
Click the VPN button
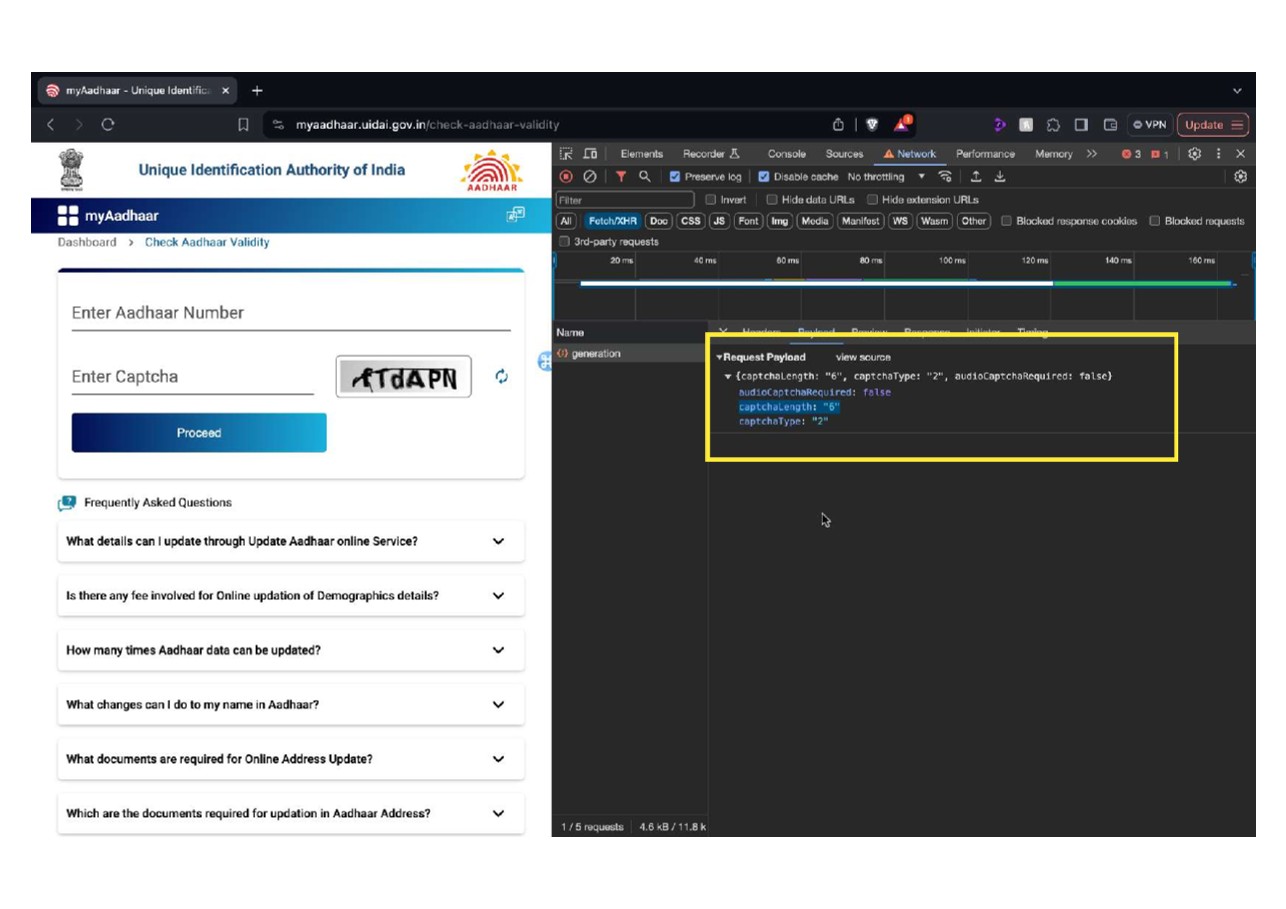coord(1149,125)
